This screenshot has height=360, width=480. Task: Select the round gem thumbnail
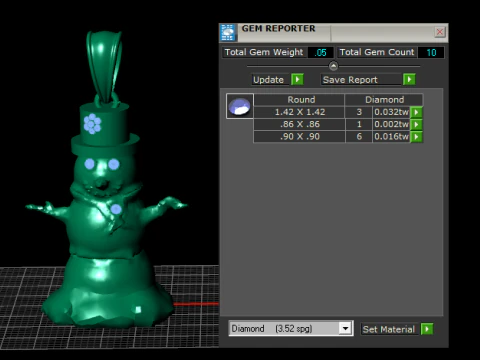pyautogui.click(x=240, y=106)
